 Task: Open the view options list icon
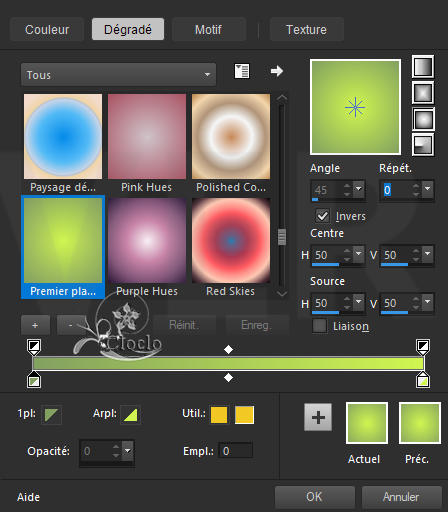242,71
